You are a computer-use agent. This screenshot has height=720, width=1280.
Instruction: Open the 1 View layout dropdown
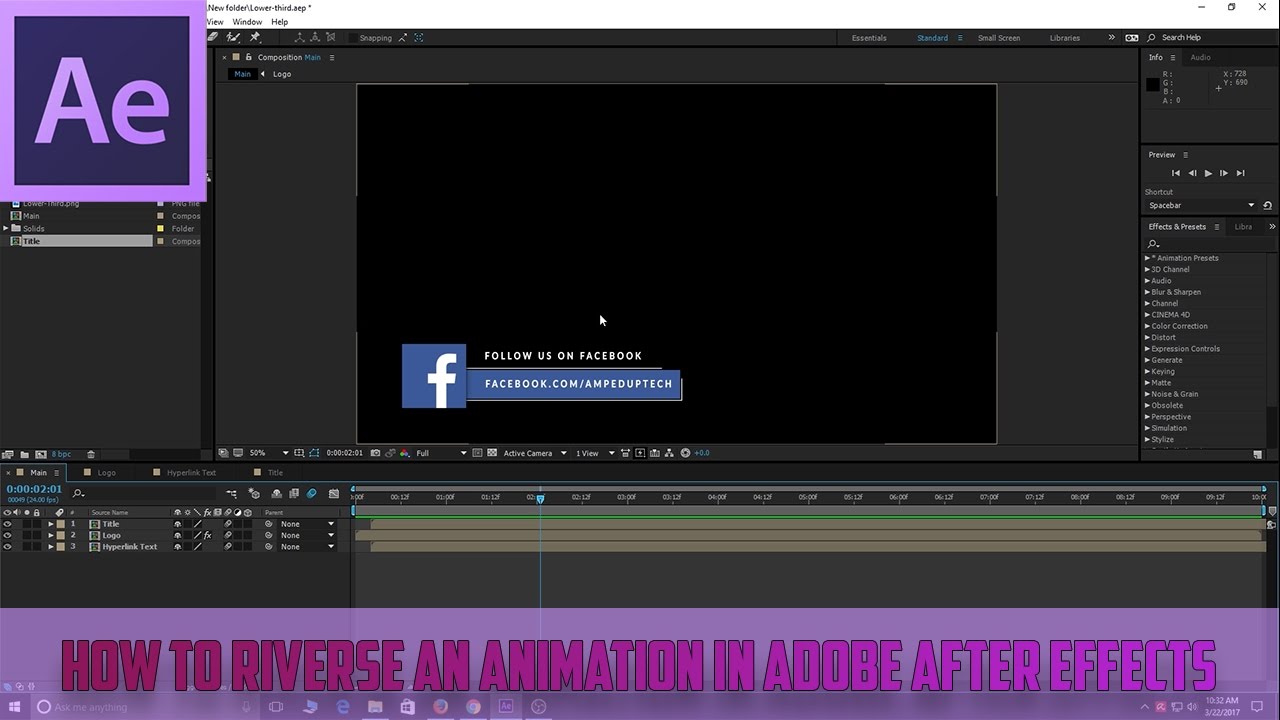(x=595, y=453)
